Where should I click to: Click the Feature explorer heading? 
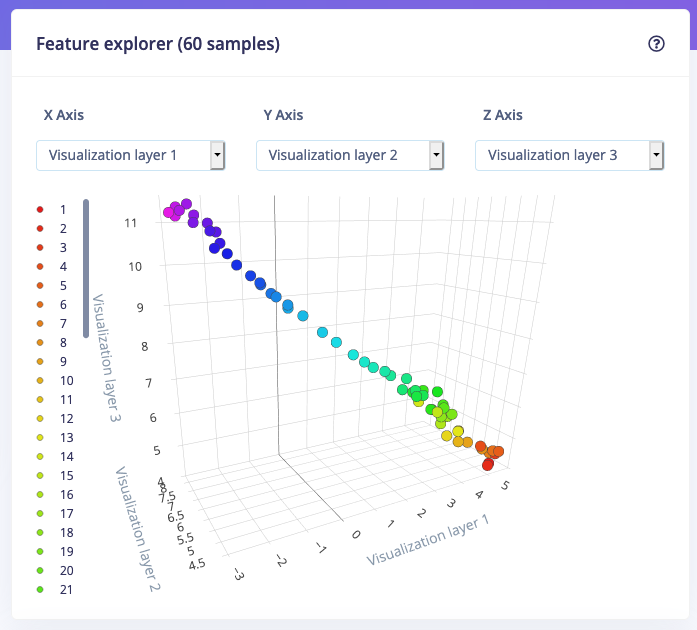(x=158, y=44)
